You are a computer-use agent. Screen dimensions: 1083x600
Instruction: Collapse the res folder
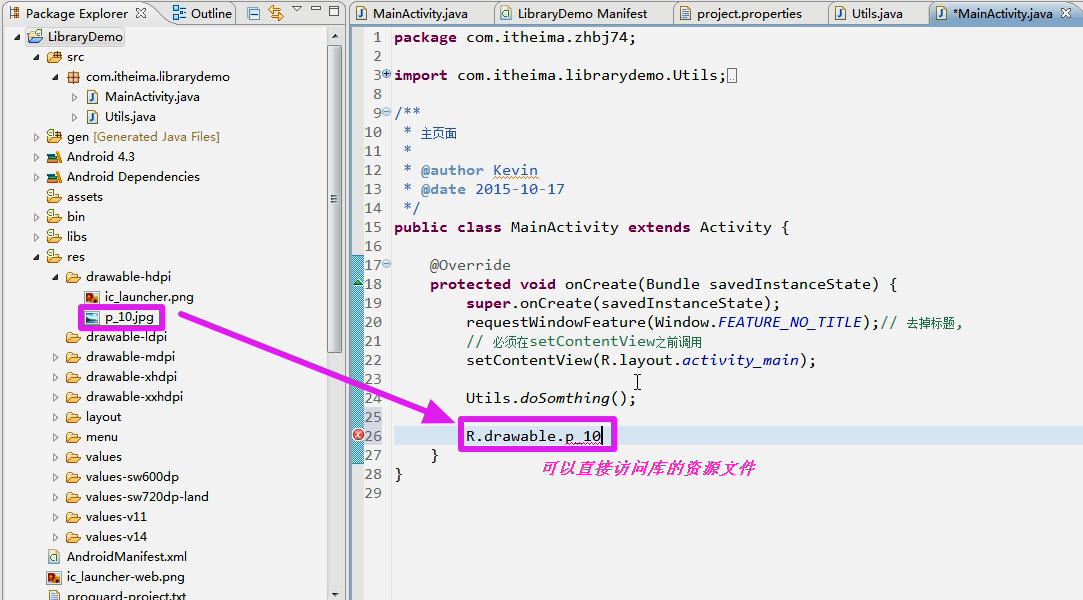pyautogui.click(x=37, y=257)
